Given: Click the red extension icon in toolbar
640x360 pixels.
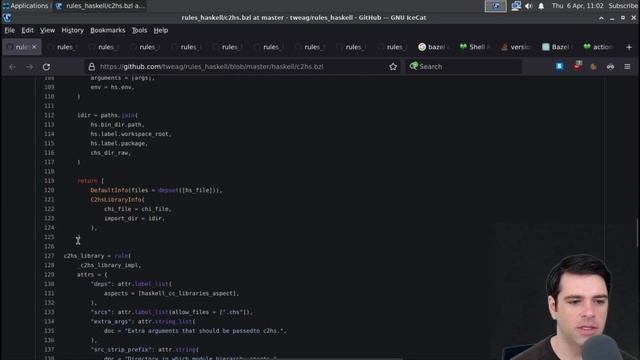Looking at the screenshot, I should point(577,66).
